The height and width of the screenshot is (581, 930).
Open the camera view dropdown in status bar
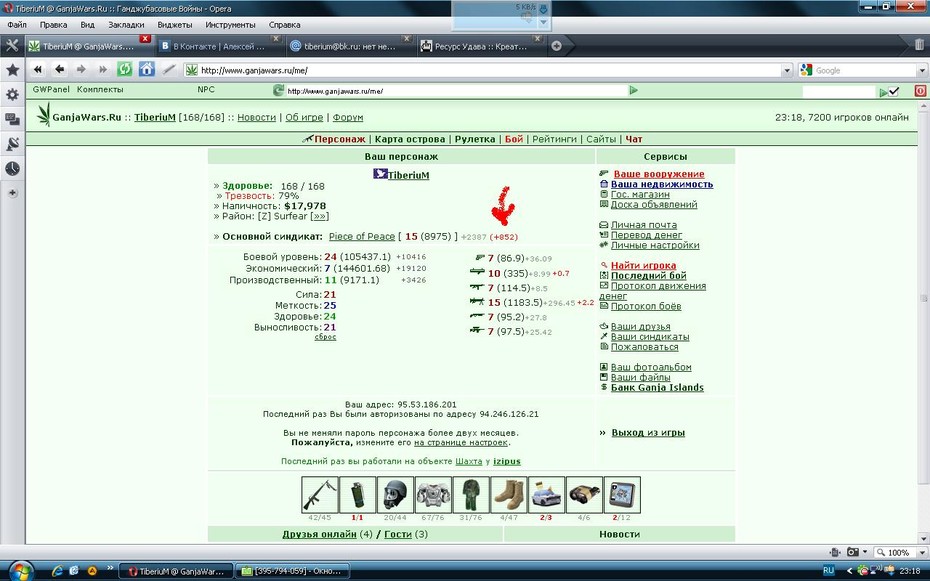(865, 552)
